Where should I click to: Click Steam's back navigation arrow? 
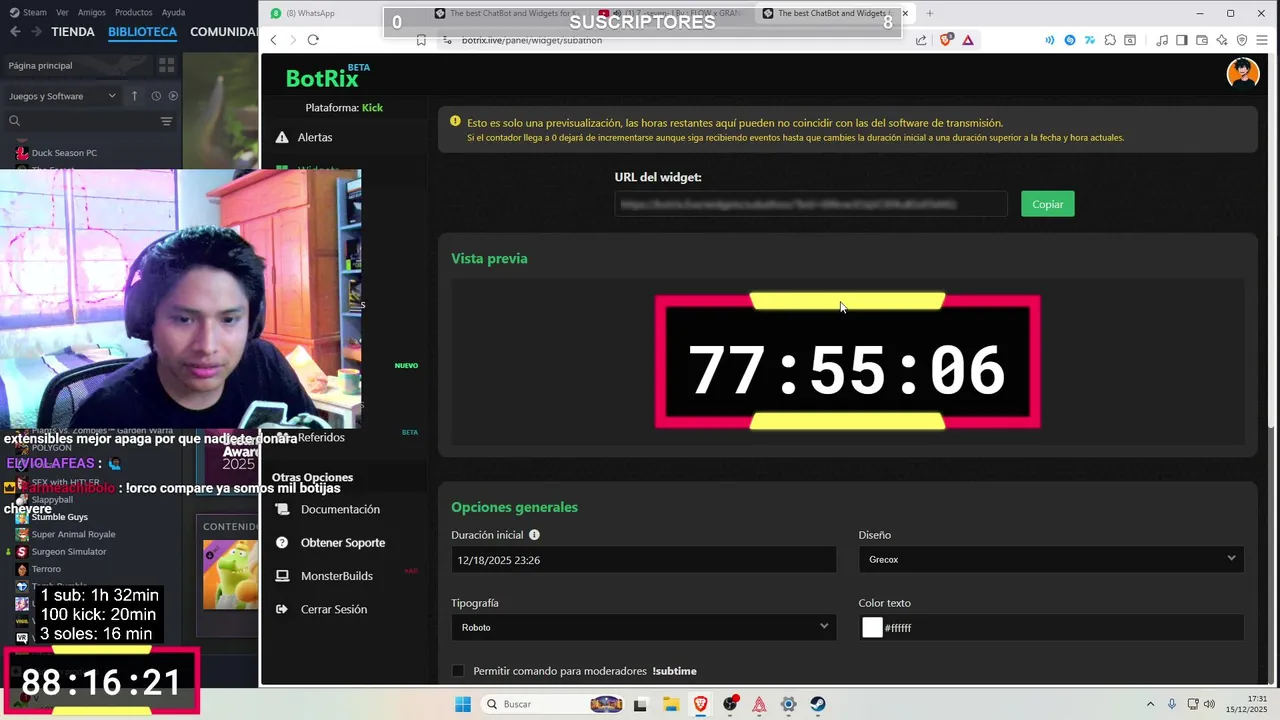(x=15, y=32)
